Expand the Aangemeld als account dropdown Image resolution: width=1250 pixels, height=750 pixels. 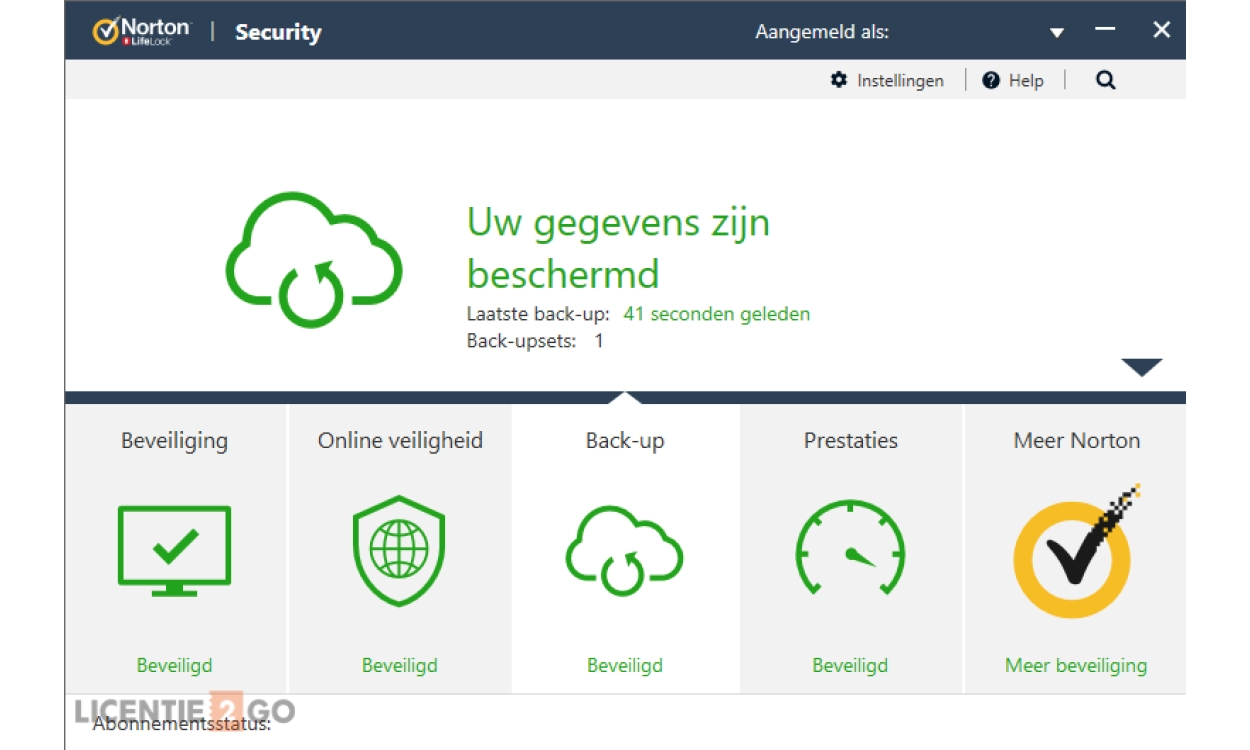pos(1057,33)
